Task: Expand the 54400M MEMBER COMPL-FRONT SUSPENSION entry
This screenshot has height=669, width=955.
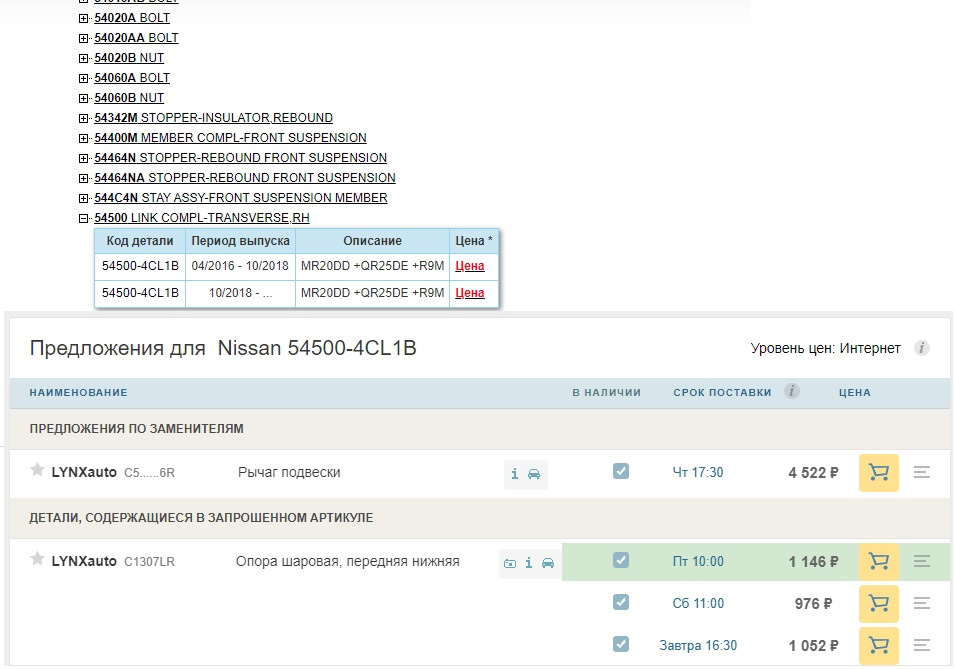Action: pyautogui.click(x=82, y=137)
